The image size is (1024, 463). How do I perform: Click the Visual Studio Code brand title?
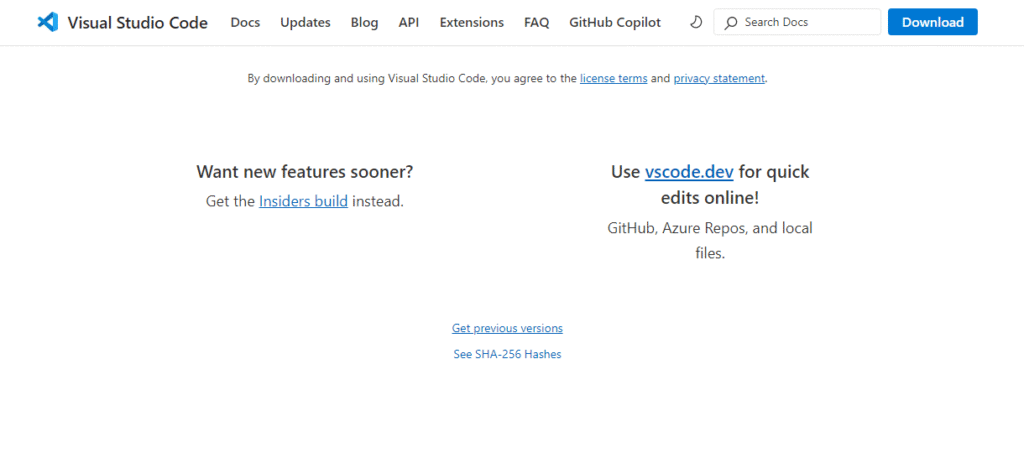pos(137,22)
